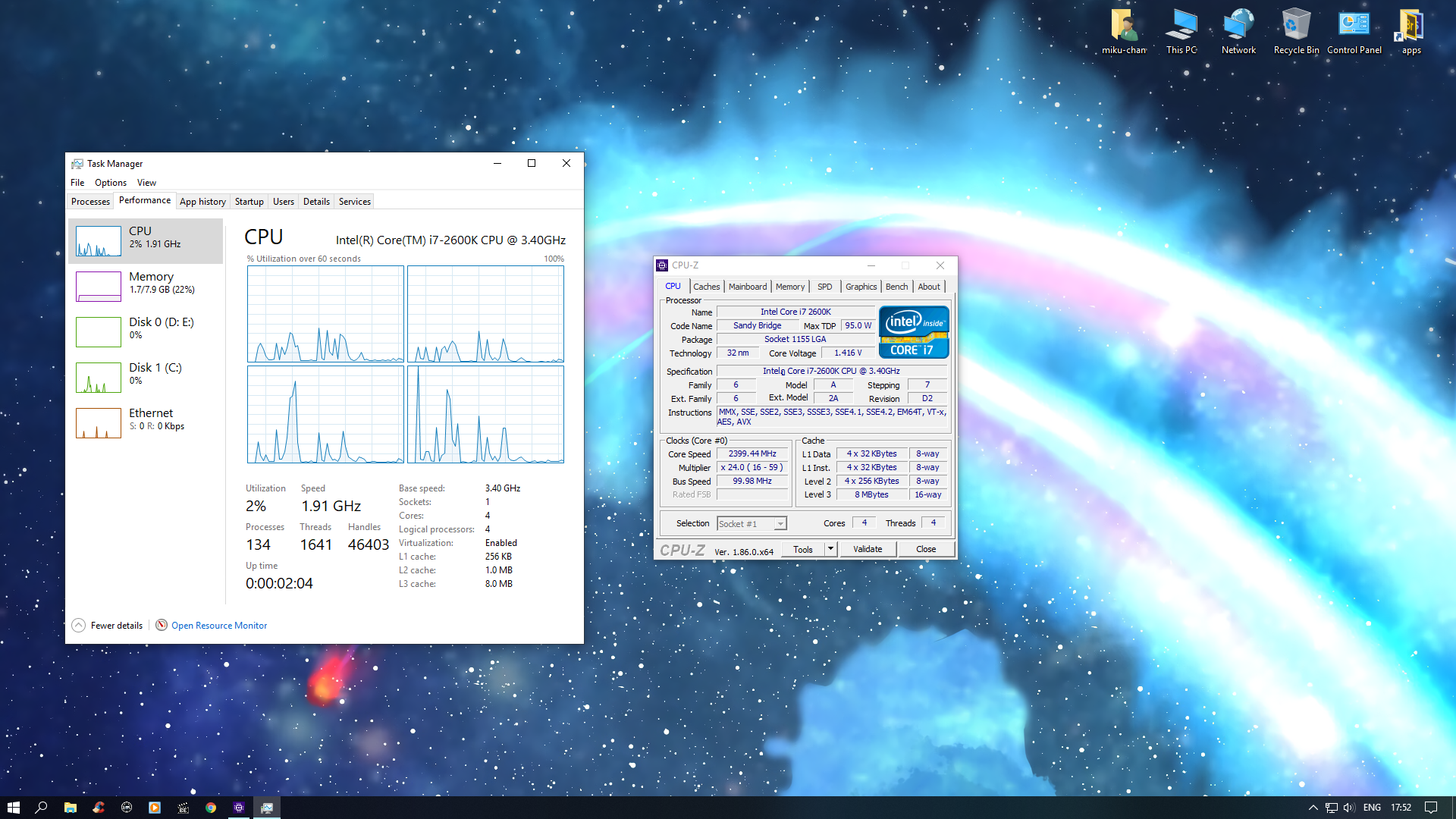Open the 17:52 clock flyout

pos(1401,808)
